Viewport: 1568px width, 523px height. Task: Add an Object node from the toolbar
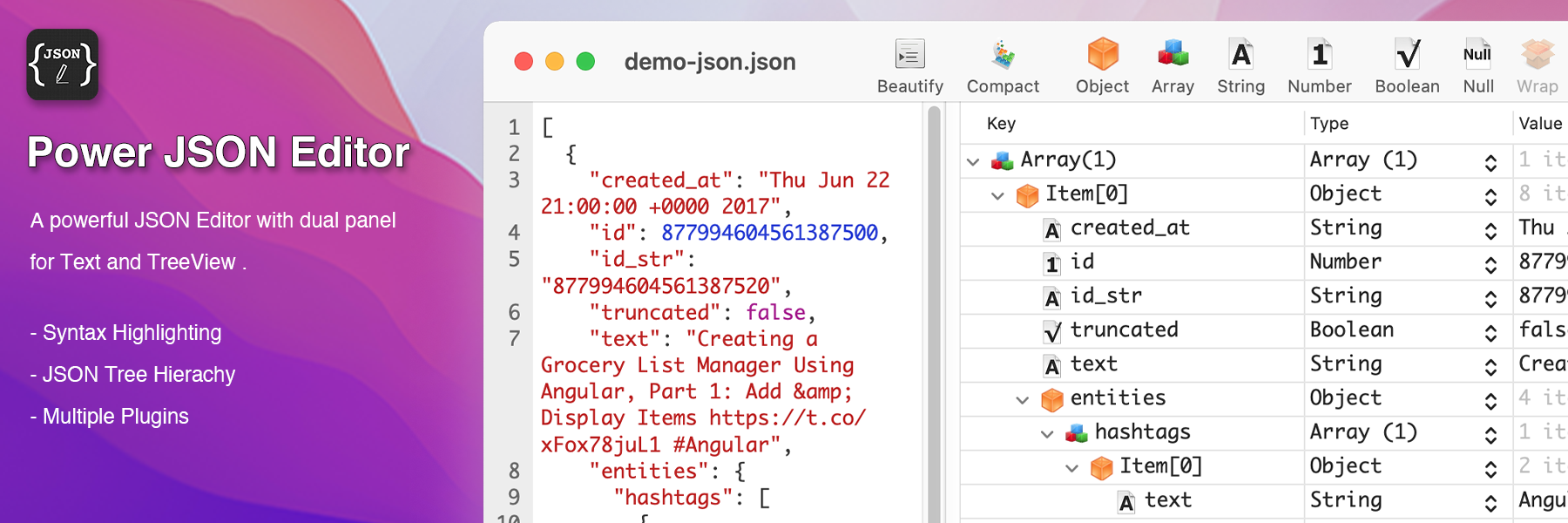click(x=1102, y=54)
